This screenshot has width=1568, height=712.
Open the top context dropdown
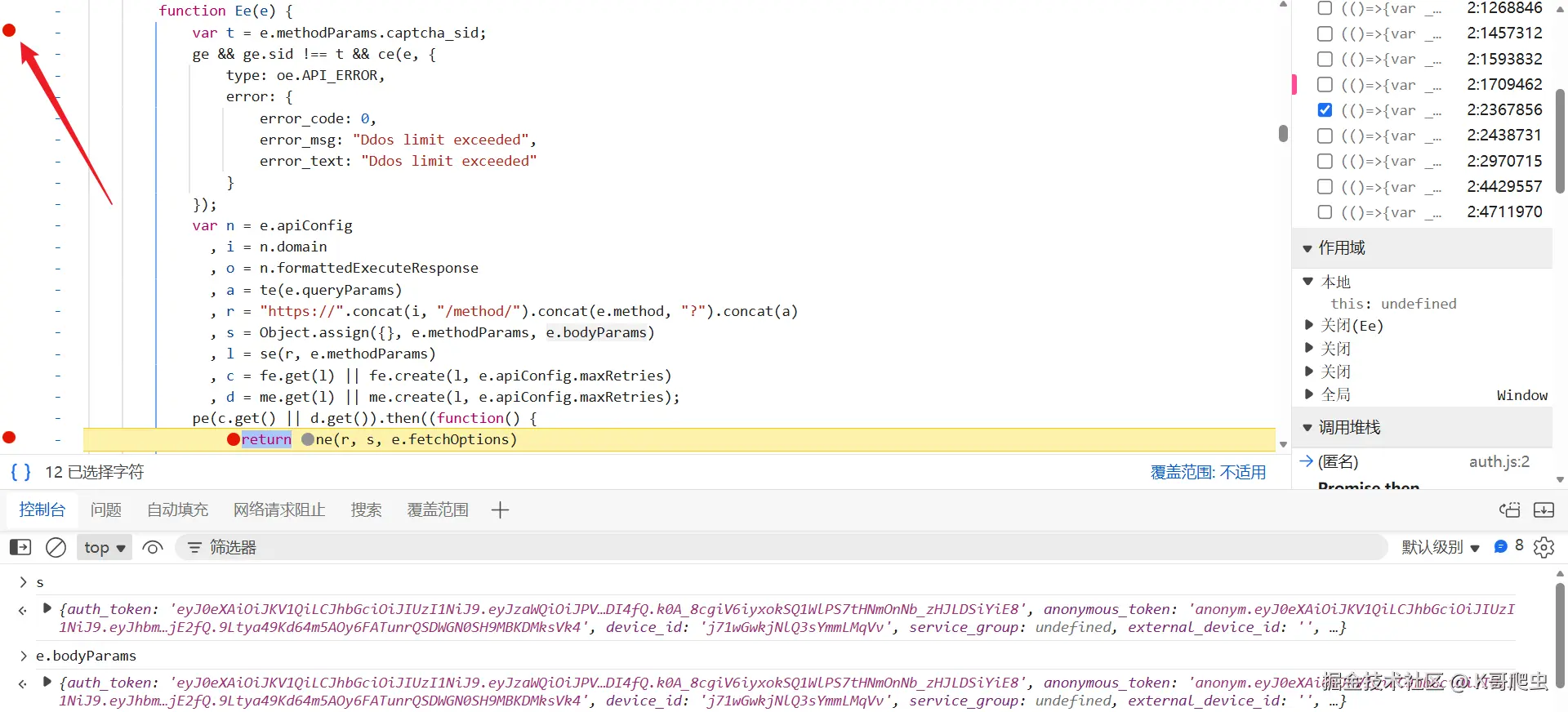click(x=105, y=547)
